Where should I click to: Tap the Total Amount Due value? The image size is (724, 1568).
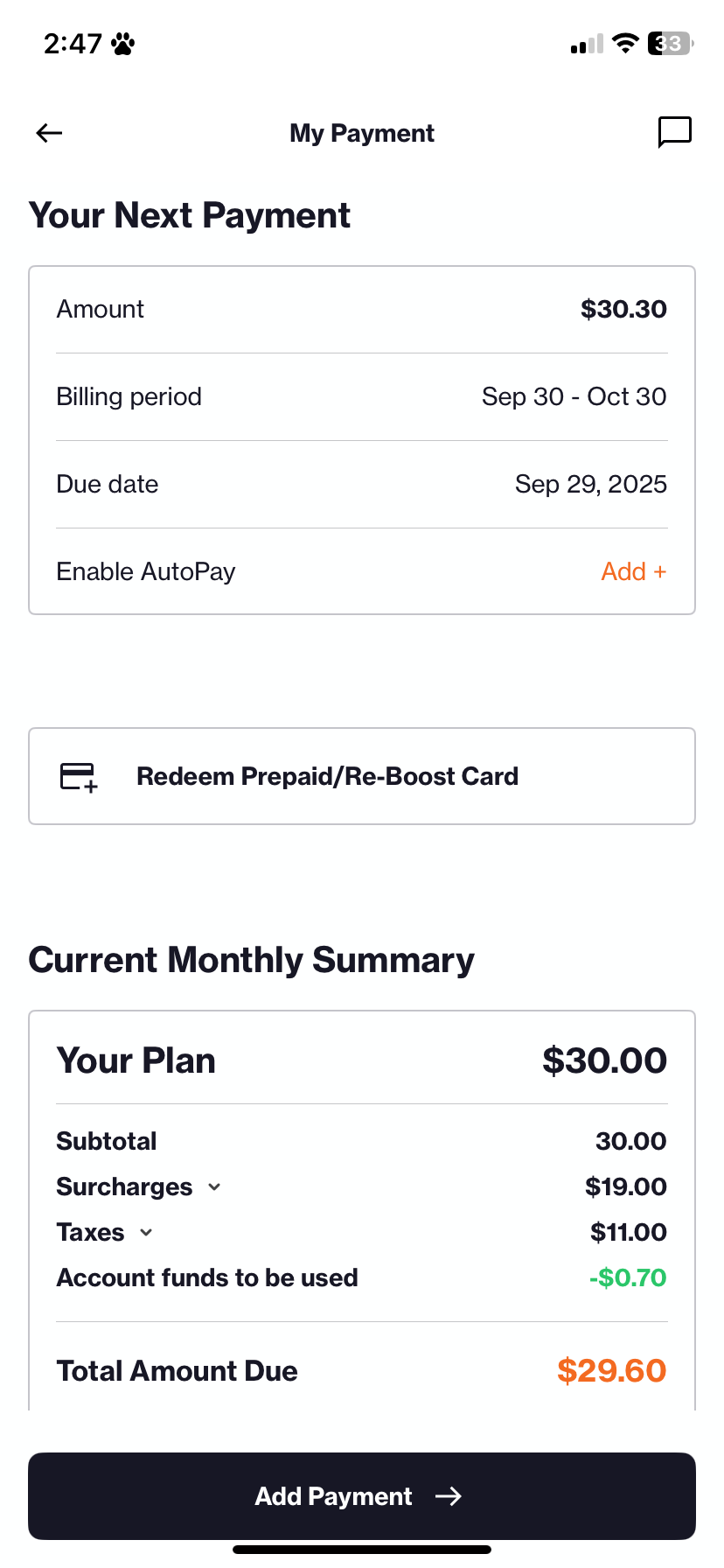coord(611,1370)
